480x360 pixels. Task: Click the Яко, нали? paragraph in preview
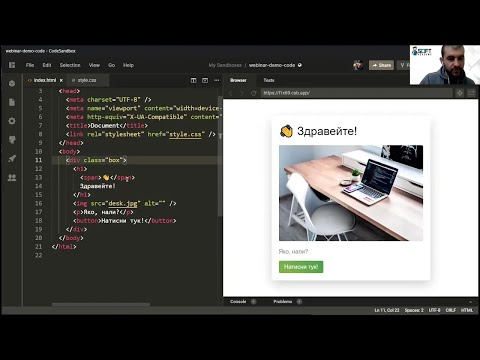click(x=293, y=251)
